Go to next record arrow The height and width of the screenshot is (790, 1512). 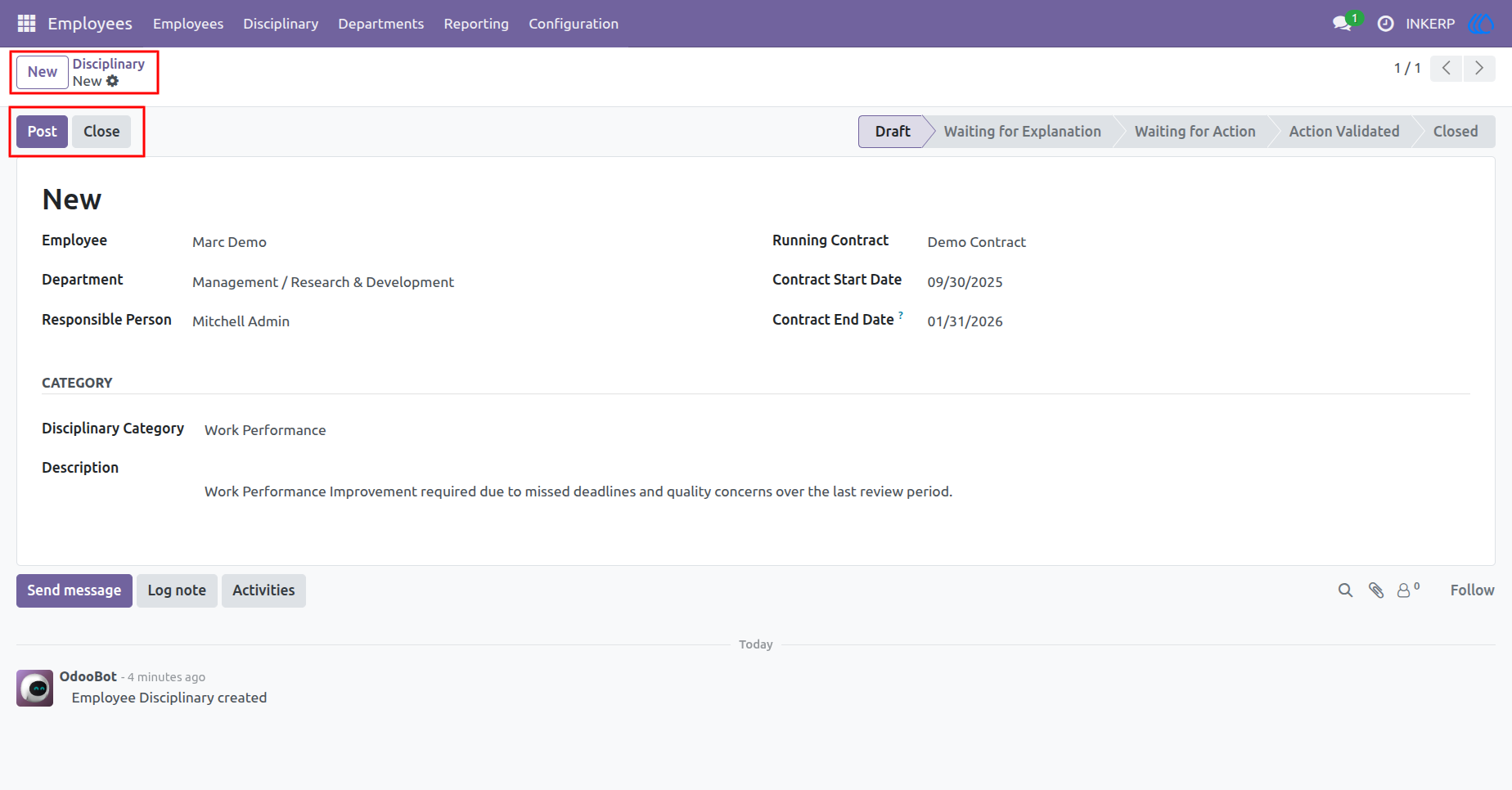click(1479, 69)
